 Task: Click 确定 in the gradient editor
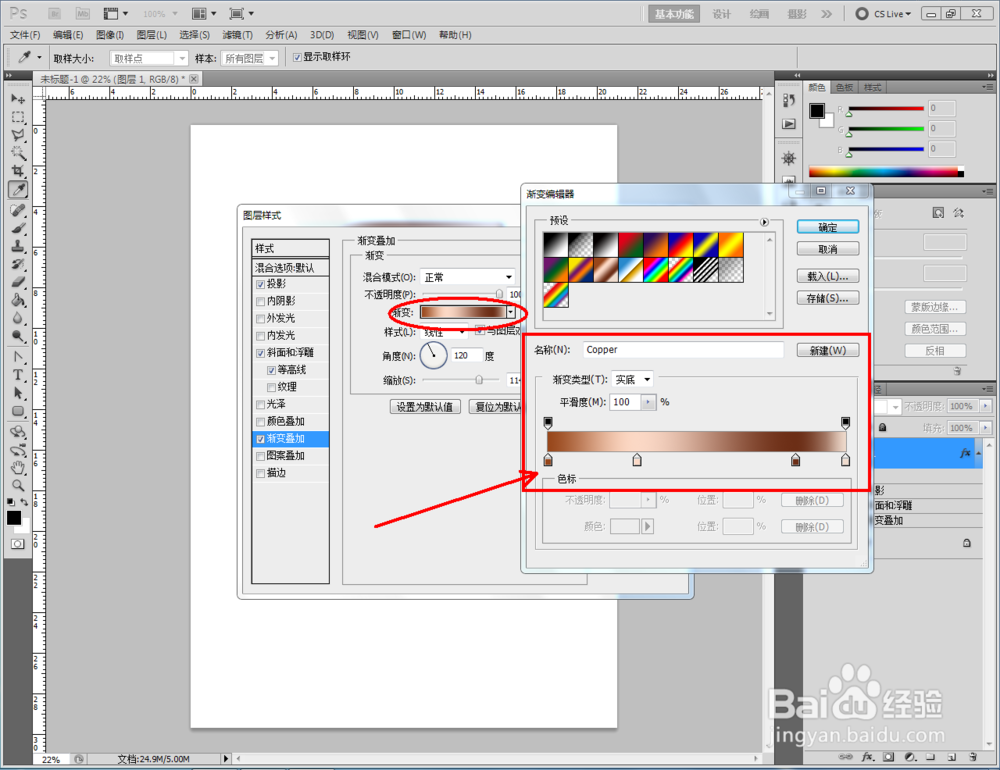click(x=828, y=227)
